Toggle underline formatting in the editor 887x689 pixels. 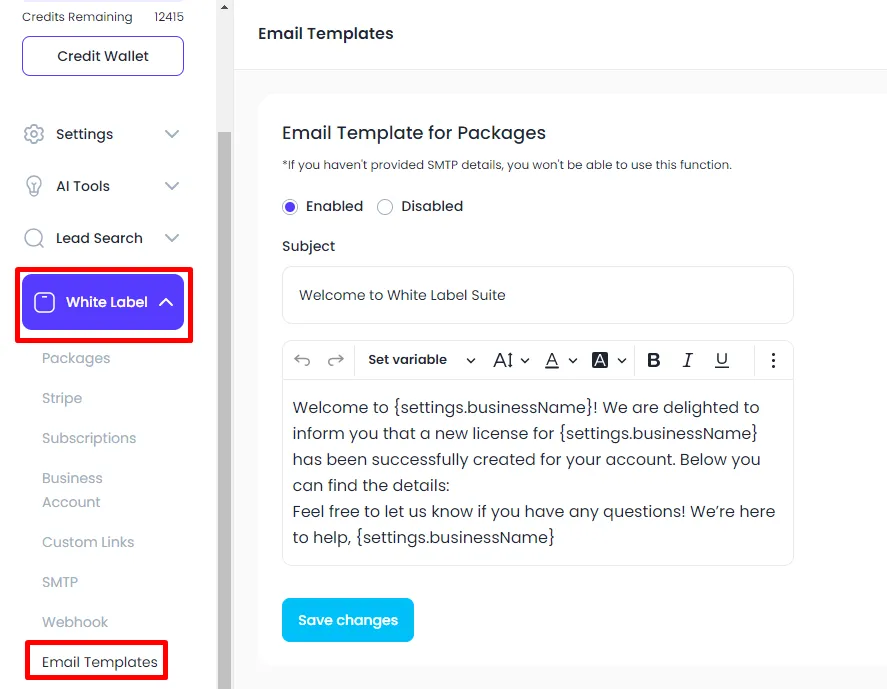(x=721, y=360)
